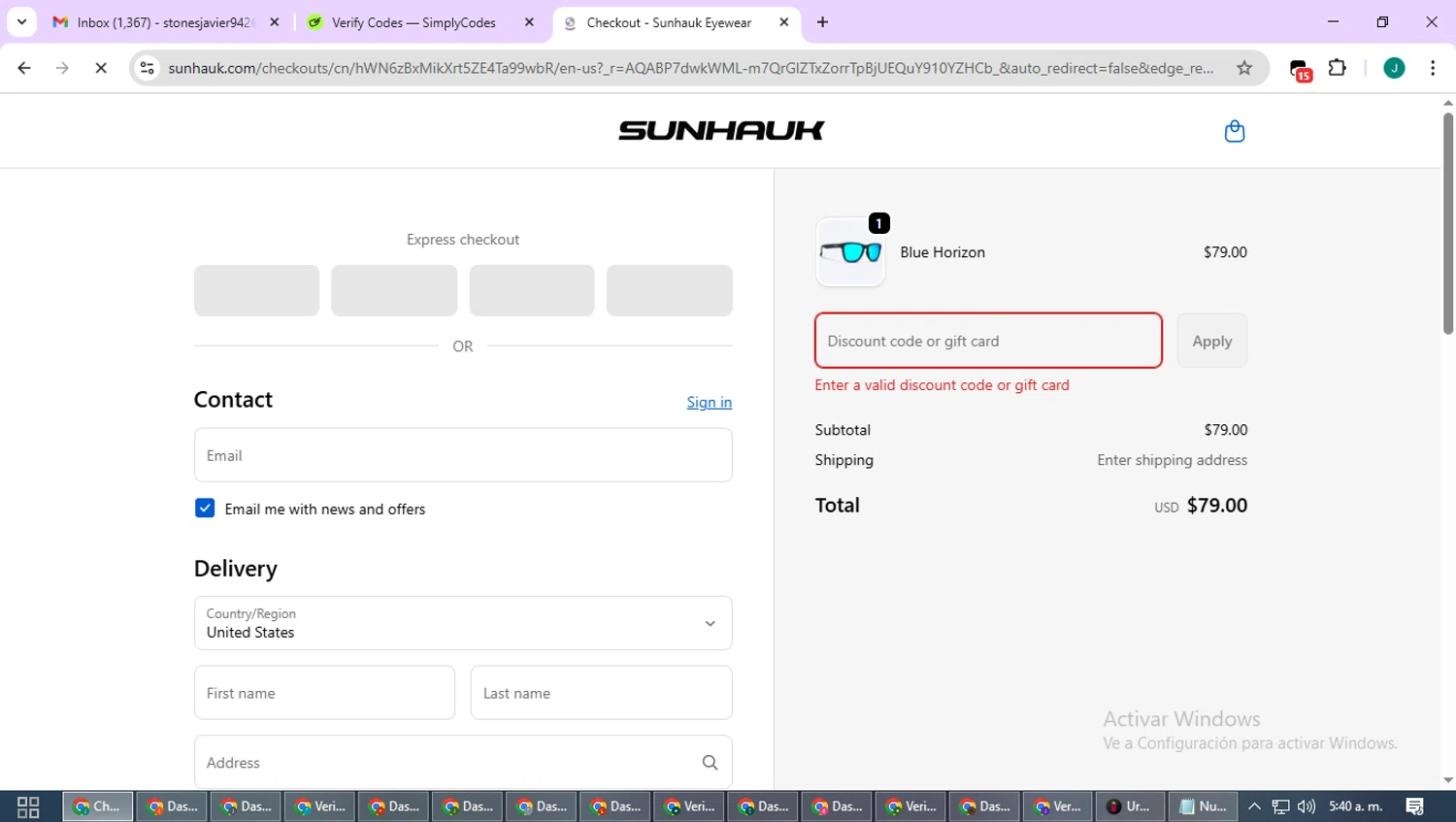Image resolution: width=1456 pixels, height=822 pixels.
Task: Close the Gmail Inbox tab
Action: coord(275,21)
